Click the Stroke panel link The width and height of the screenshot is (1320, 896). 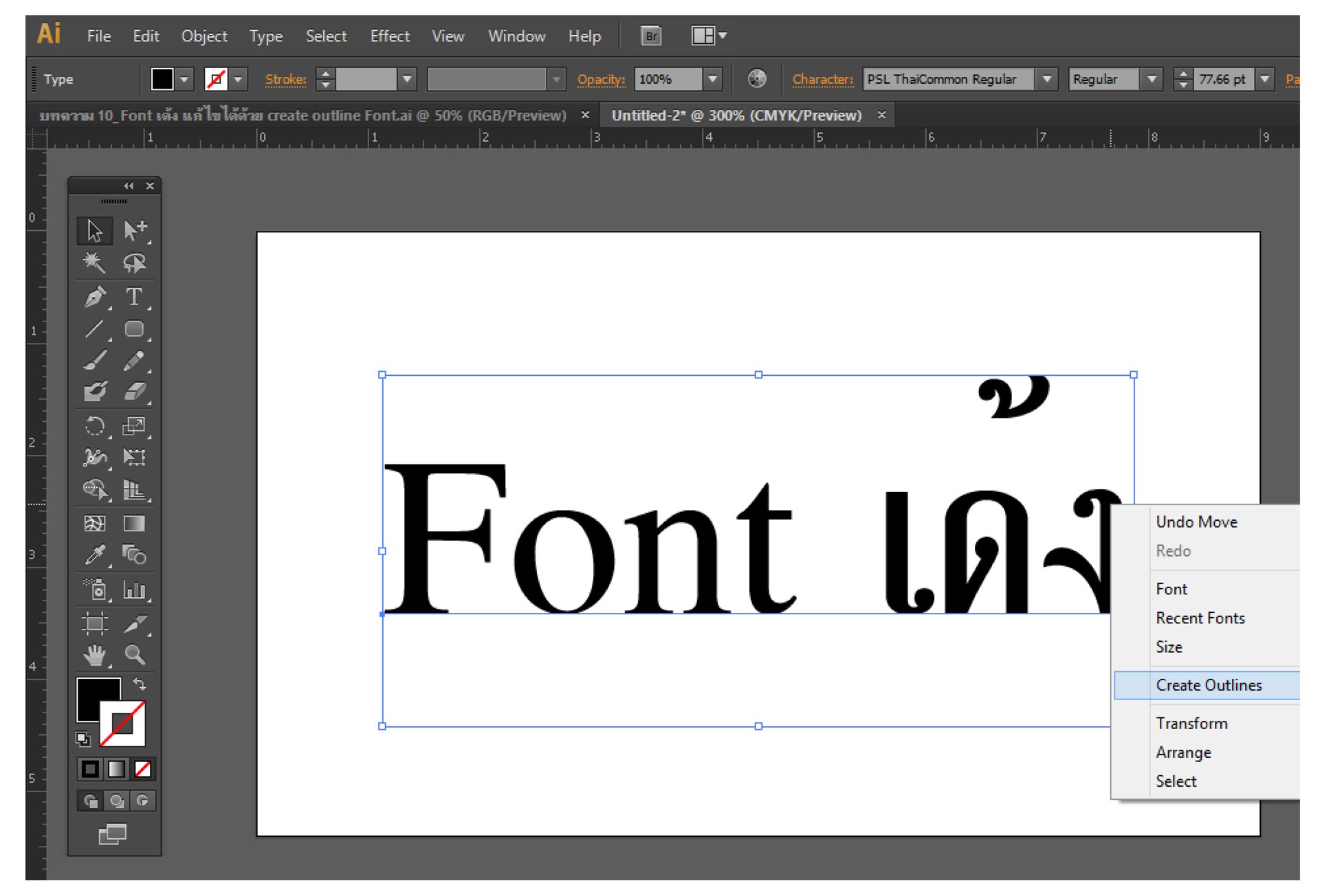point(285,80)
